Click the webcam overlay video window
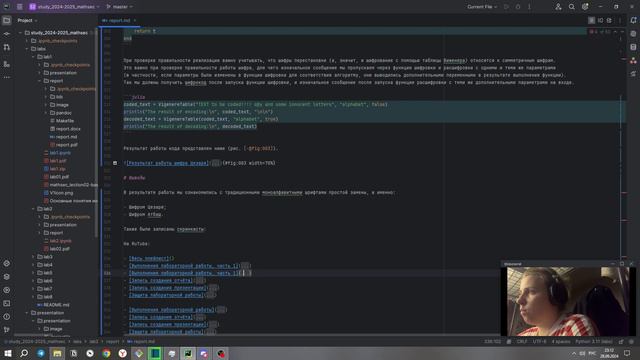This screenshot has width=640, height=360. click(567, 301)
